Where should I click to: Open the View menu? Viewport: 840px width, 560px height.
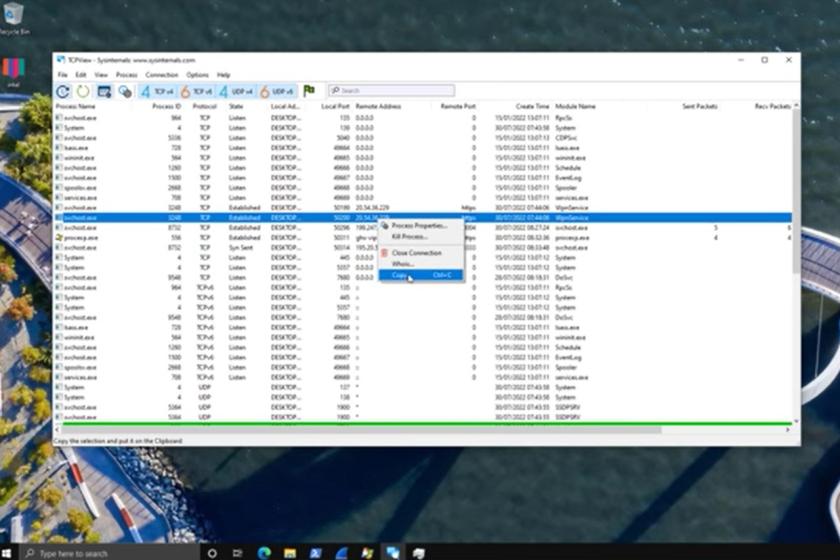[101, 75]
